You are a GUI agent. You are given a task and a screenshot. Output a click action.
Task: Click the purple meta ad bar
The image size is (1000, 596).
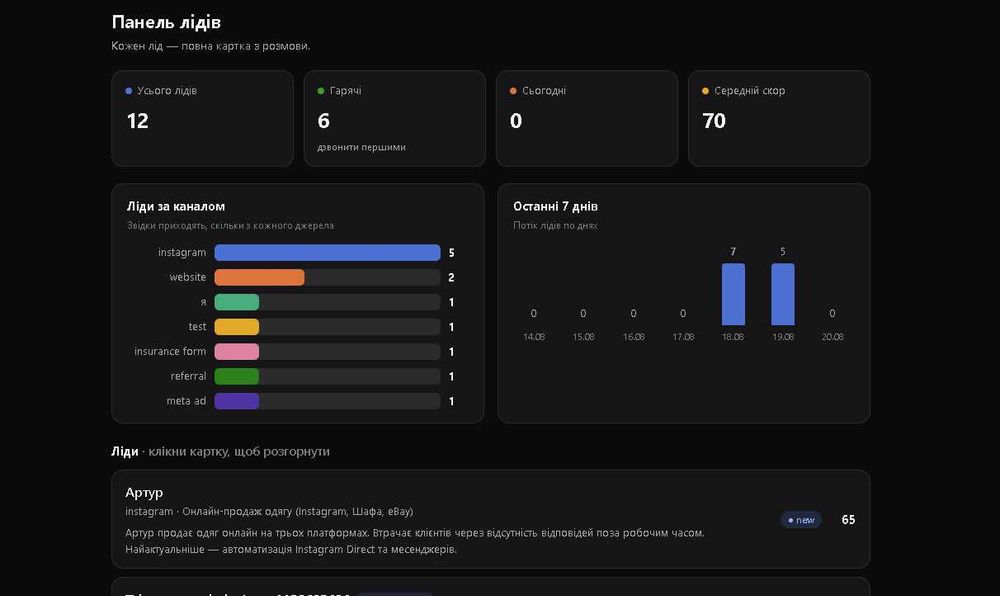point(237,401)
